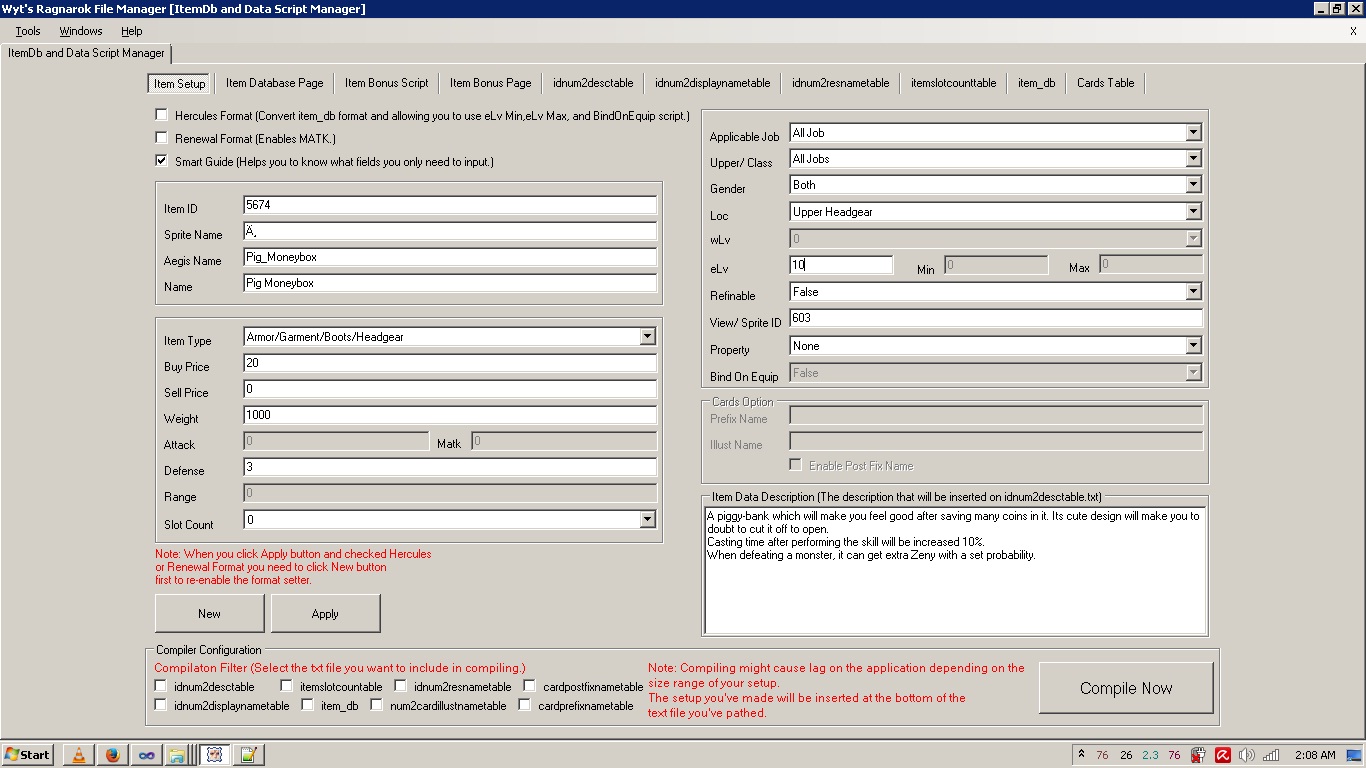Open the speaker volume tray icon
Screen dimensions: 1366x768
1246,755
